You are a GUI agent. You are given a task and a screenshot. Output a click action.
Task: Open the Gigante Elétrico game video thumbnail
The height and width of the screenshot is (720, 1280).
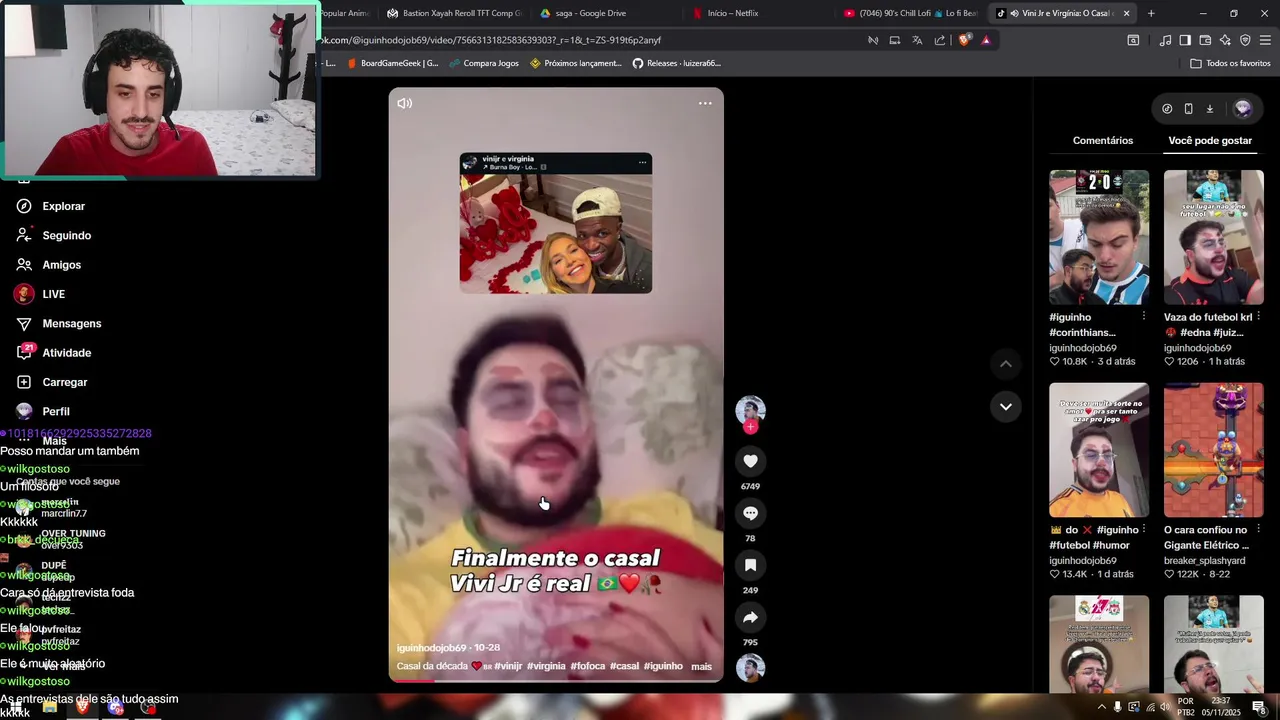[x=1213, y=450]
